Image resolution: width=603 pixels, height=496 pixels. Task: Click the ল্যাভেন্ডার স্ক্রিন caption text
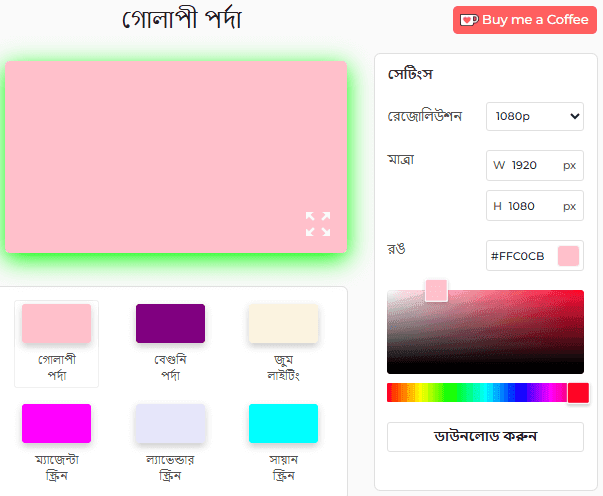[x=170, y=468]
